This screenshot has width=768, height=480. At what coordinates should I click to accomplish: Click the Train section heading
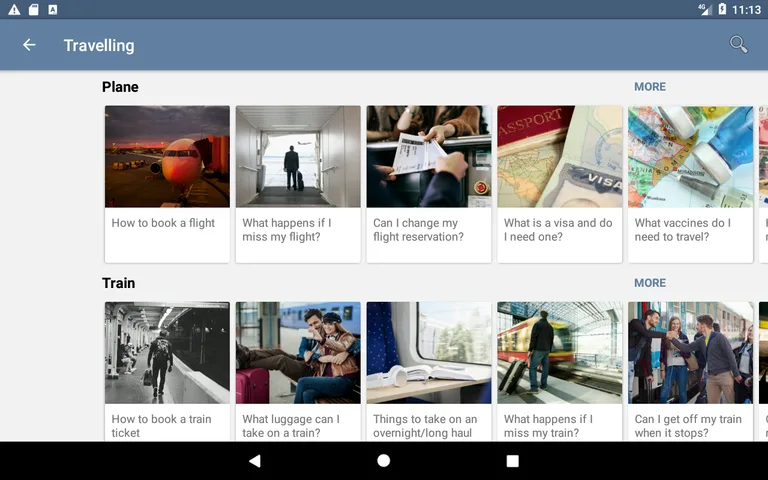click(119, 283)
